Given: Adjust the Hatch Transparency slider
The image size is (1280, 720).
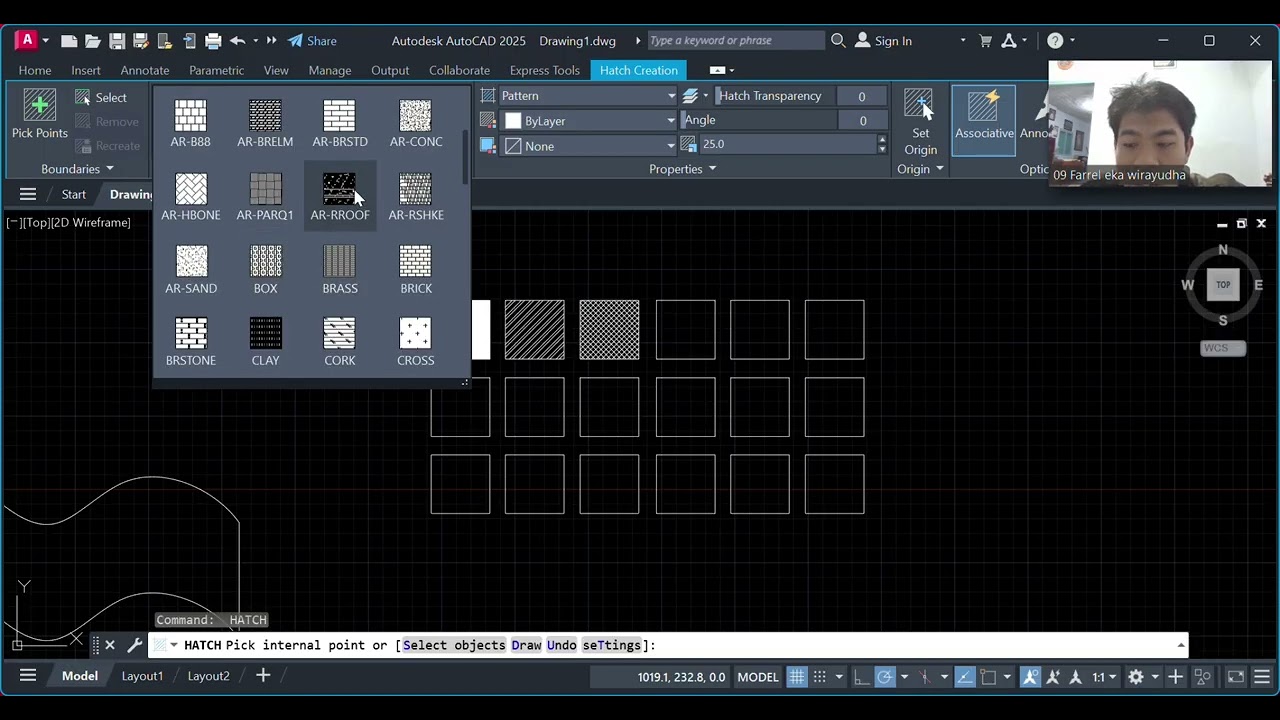Looking at the screenshot, I should click(775, 96).
